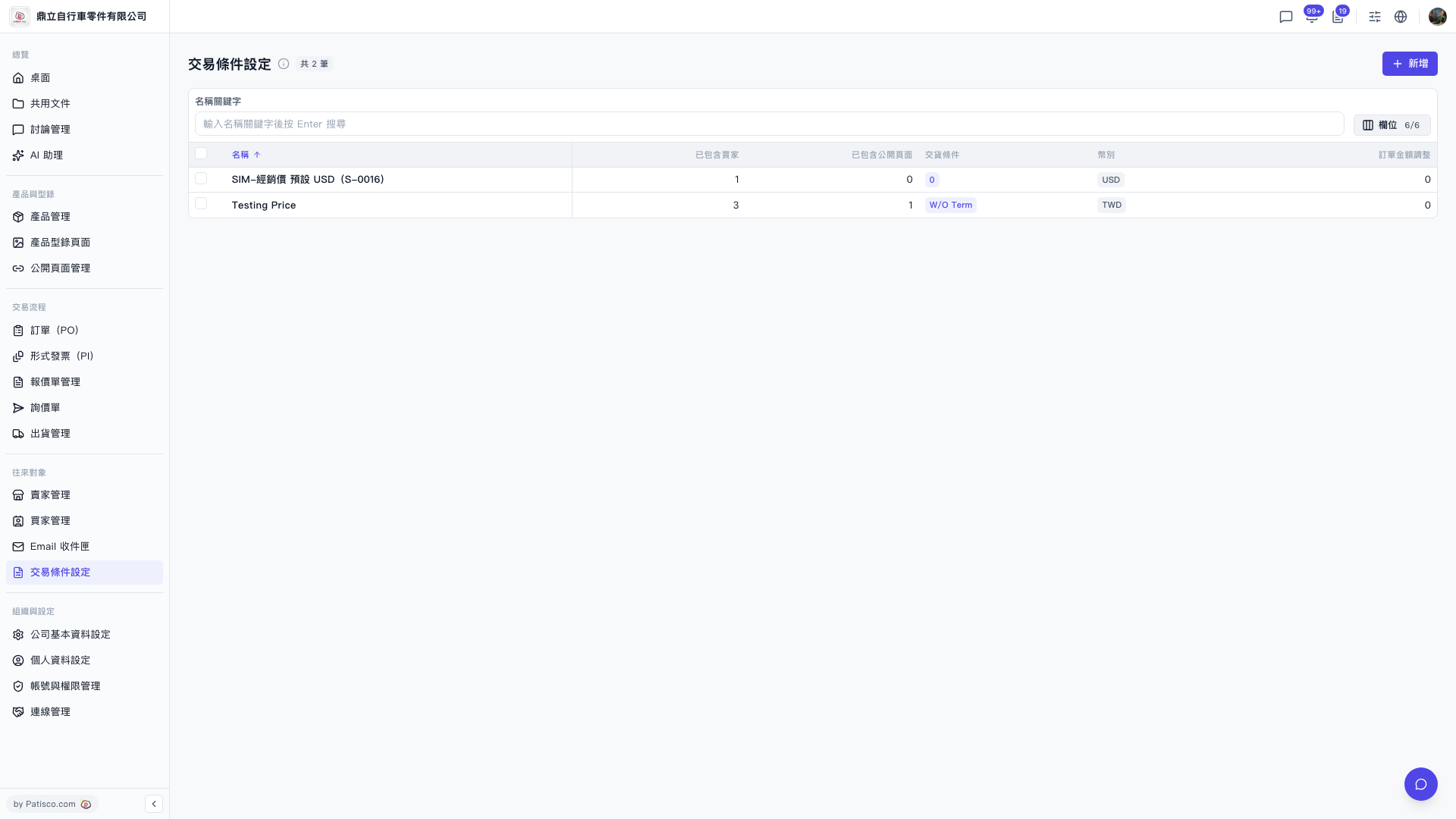Open 賣家管理 in the sidebar
This screenshot has width=1456, height=819.
(x=84, y=495)
